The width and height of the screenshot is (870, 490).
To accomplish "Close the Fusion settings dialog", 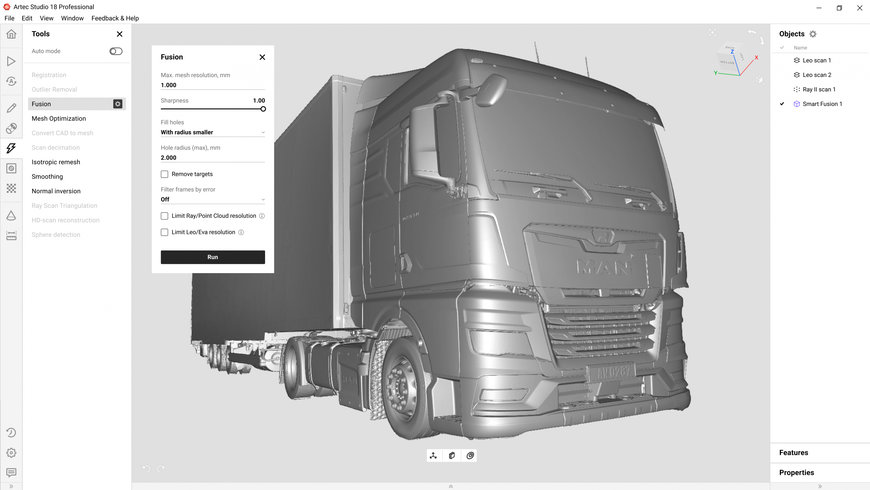I will [262, 57].
